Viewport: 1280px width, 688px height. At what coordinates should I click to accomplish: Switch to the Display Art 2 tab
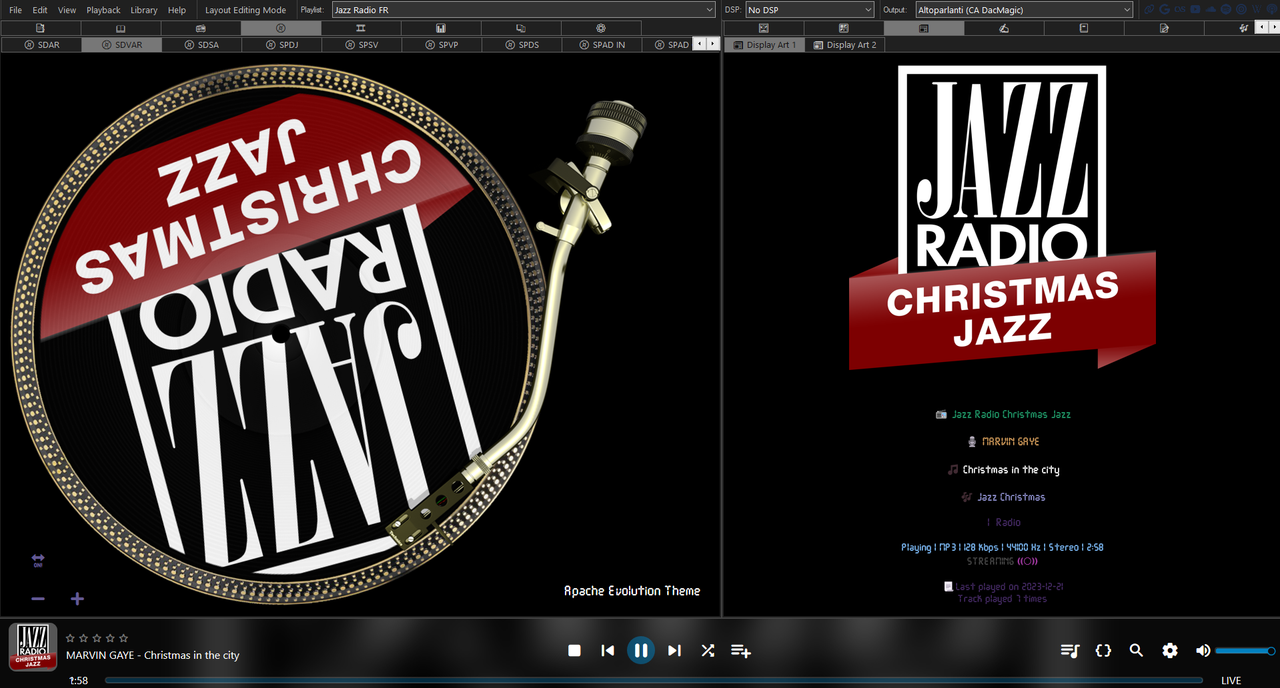click(x=845, y=45)
